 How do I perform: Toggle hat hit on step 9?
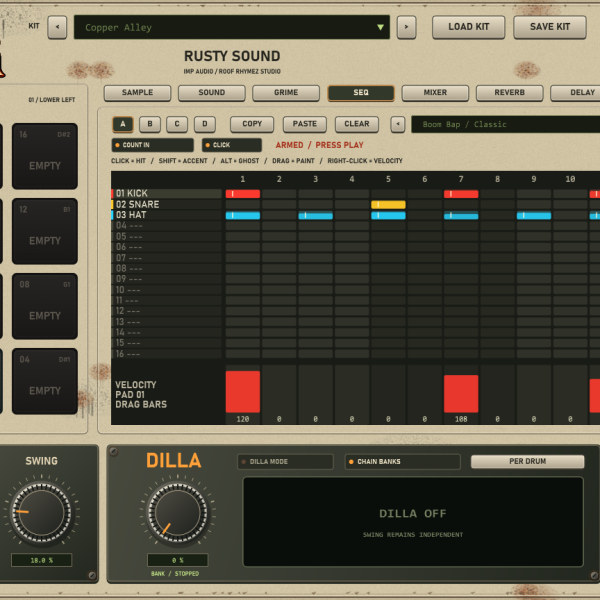click(534, 215)
